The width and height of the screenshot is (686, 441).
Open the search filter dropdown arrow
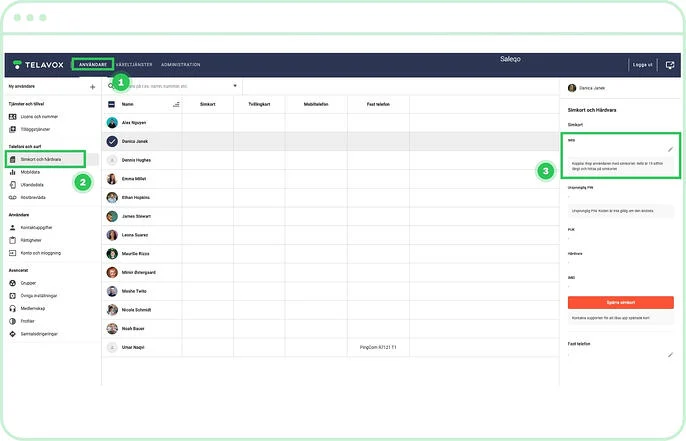235,86
